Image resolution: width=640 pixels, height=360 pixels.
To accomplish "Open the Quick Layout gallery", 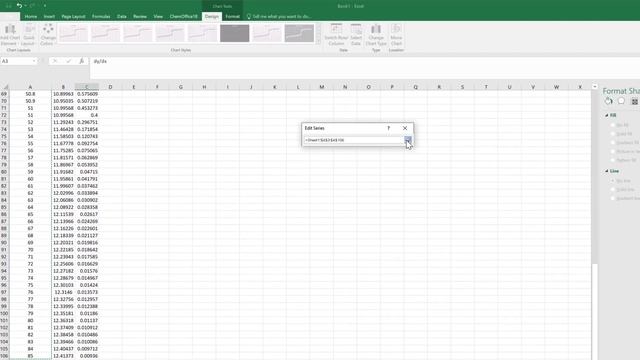I will 29,35.
